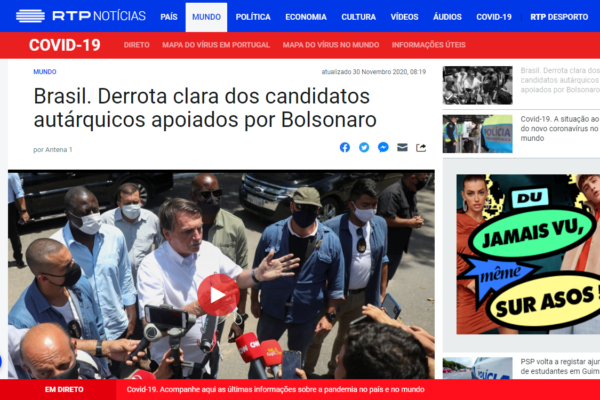Open the generic share arrow icon
The width and height of the screenshot is (600, 400).
421,148
